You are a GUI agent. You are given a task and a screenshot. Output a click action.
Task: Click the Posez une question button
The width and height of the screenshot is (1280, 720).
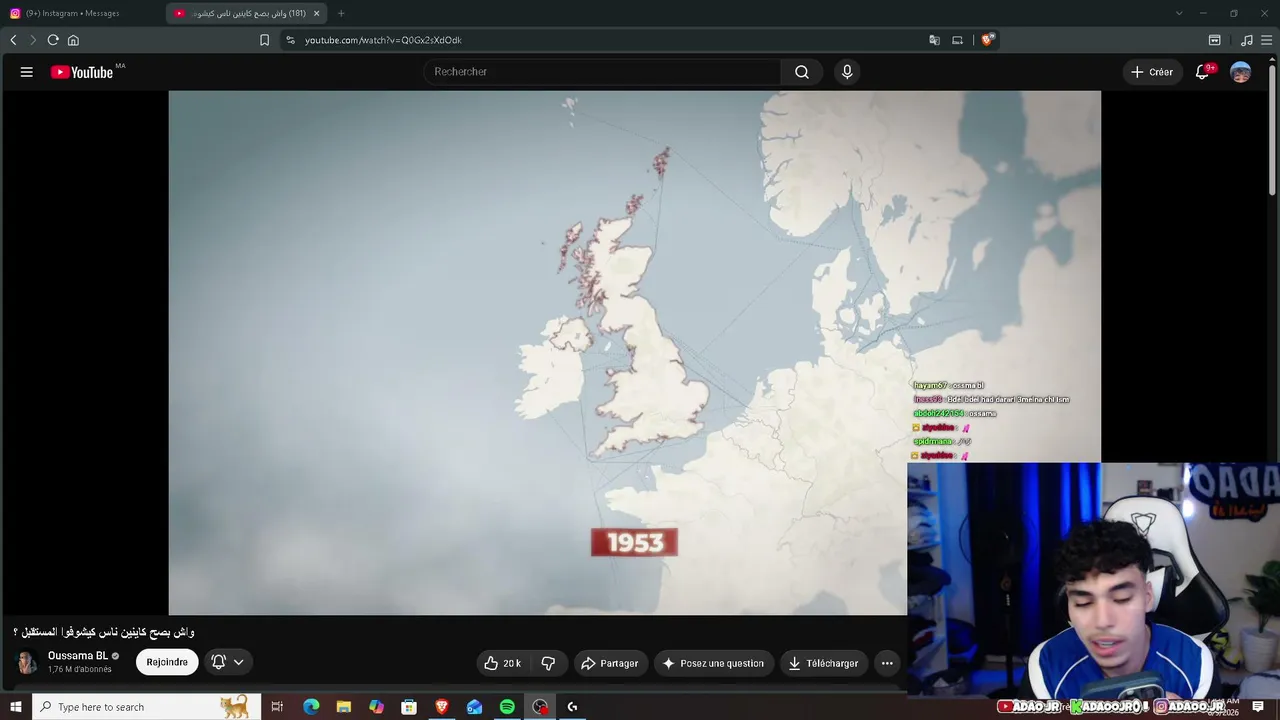714,663
